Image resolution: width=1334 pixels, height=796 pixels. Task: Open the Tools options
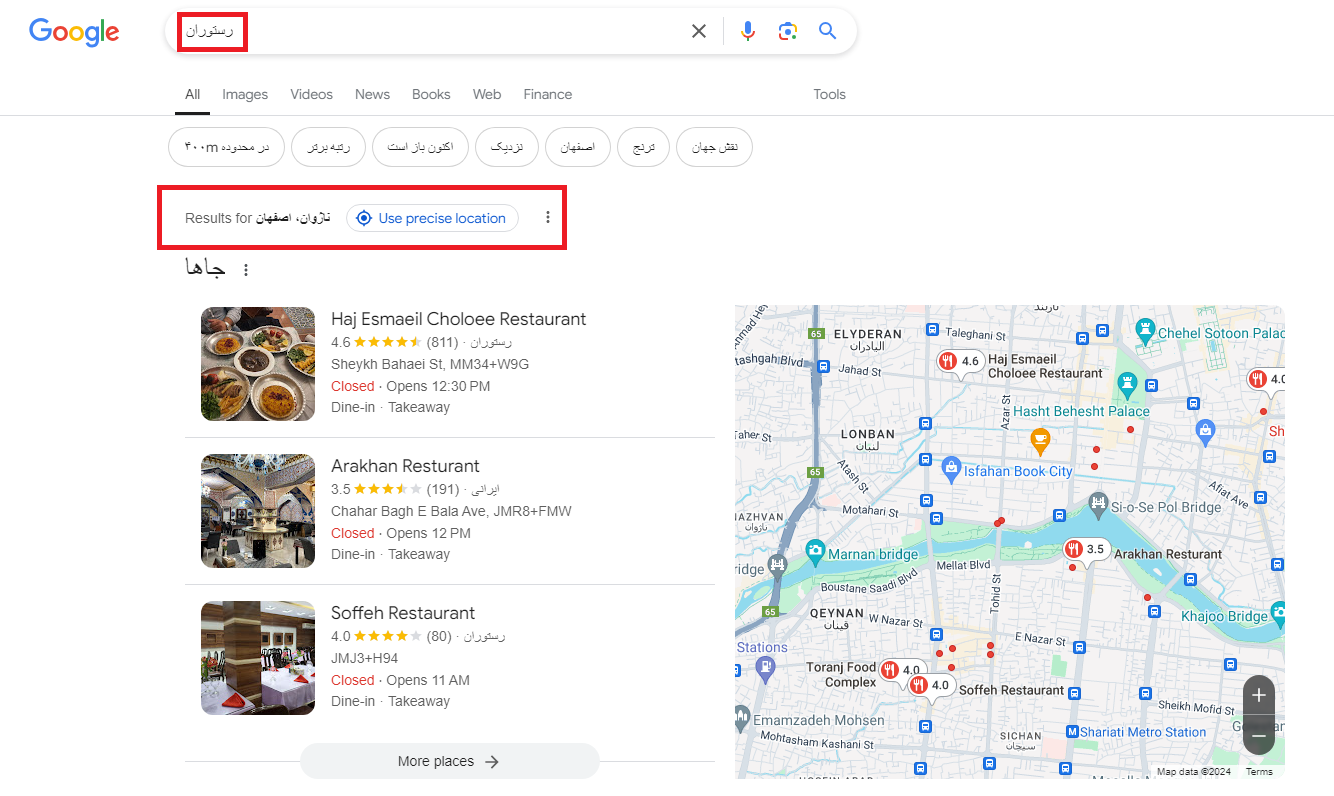(x=829, y=94)
